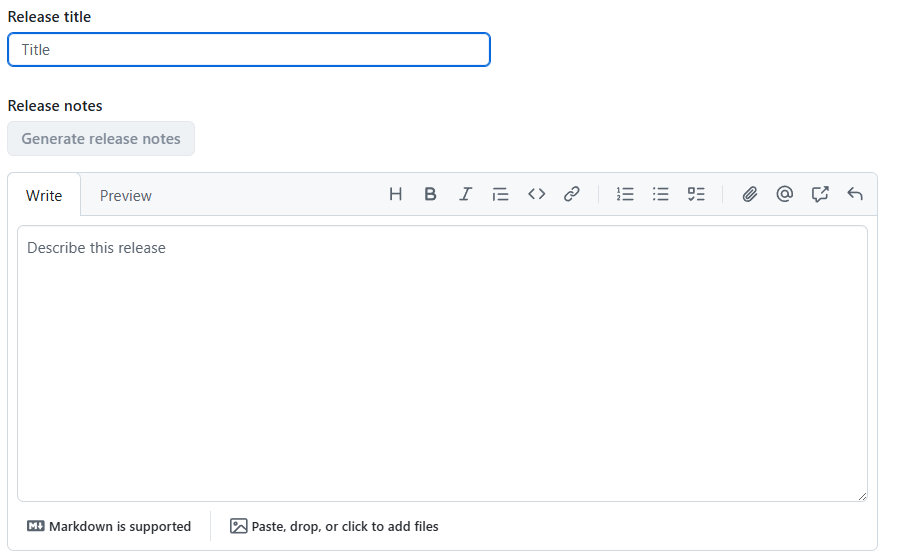Switch to the Write tab
This screenshot has height=551, width=898.
44,195
